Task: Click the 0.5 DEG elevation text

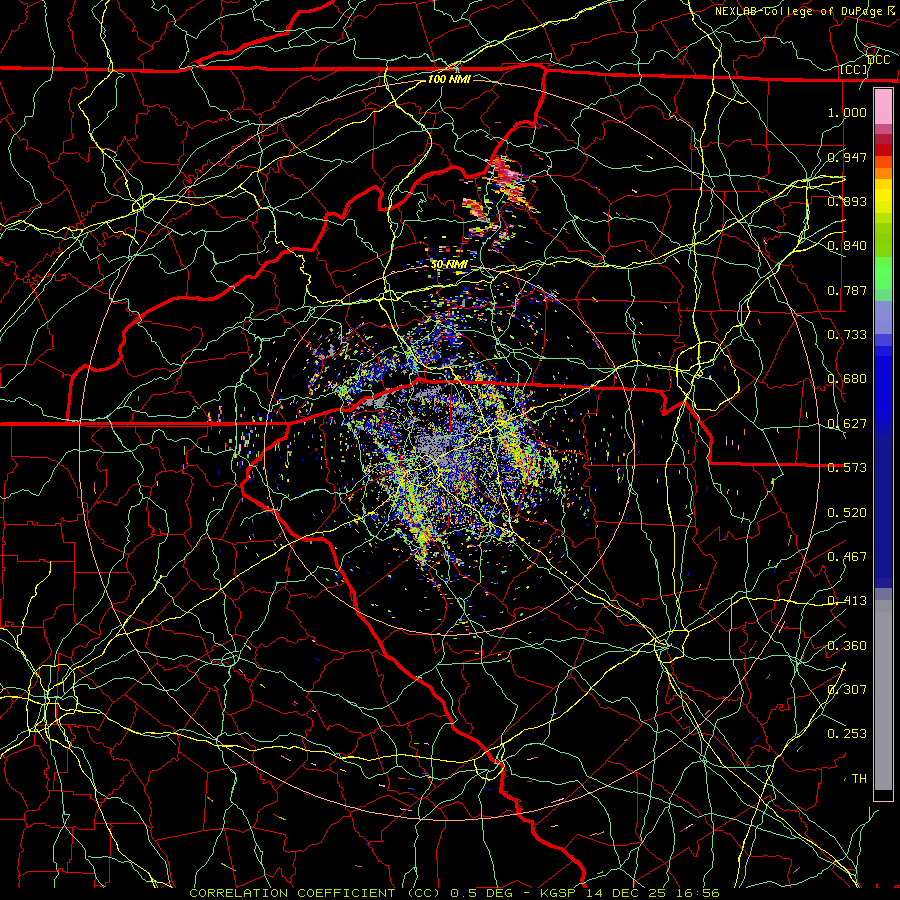Action: click(481, 893)
